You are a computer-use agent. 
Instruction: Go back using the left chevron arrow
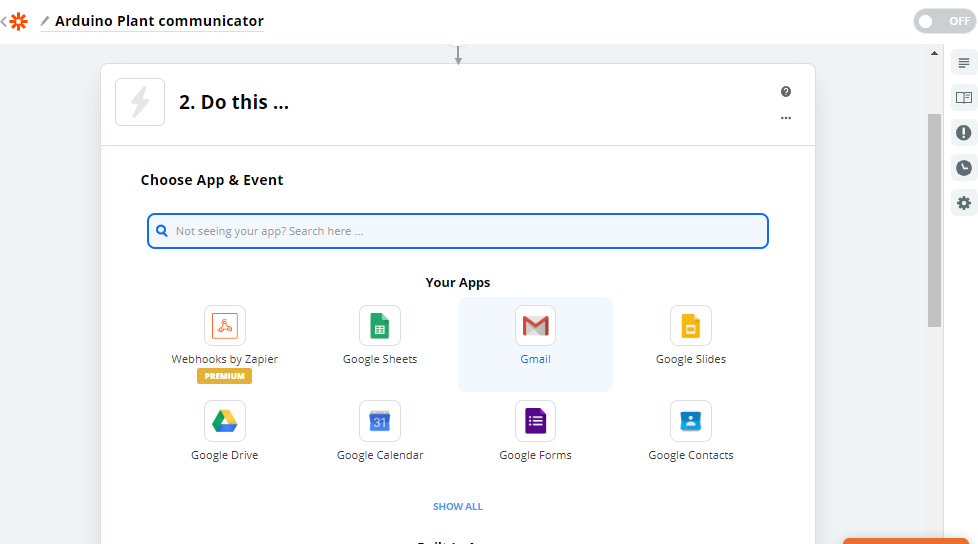4,21
